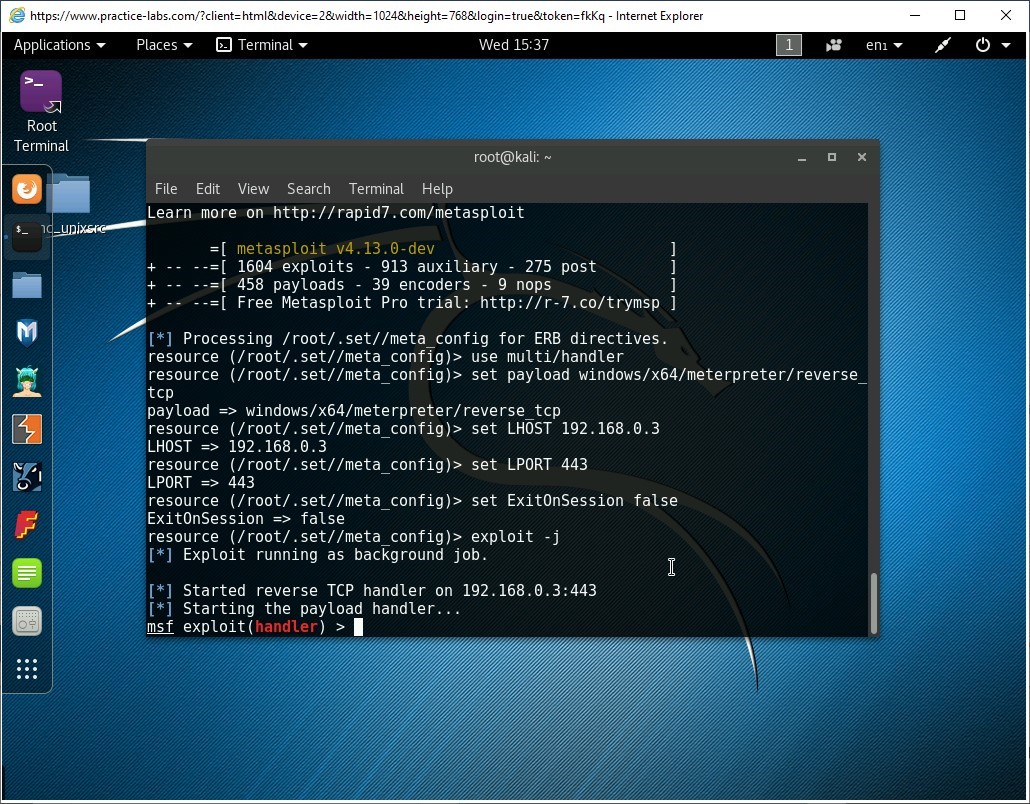Click the http://rapid7.com/metasploit link text
The image size is (1030, 804).
pos(399,213)
